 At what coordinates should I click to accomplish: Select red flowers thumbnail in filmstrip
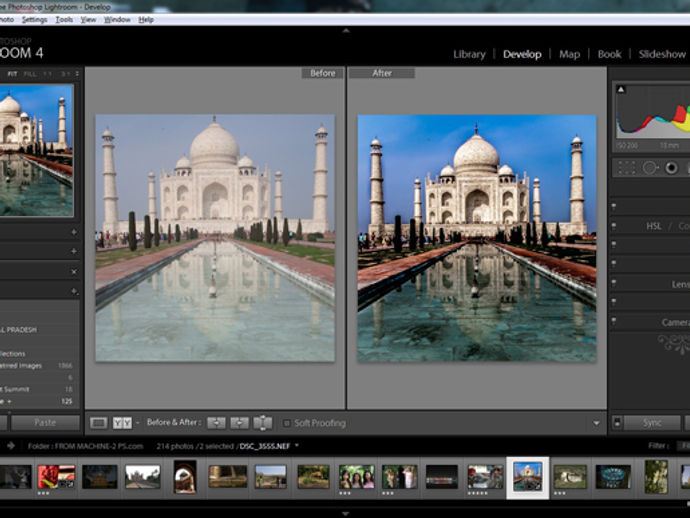coord(56,477)
